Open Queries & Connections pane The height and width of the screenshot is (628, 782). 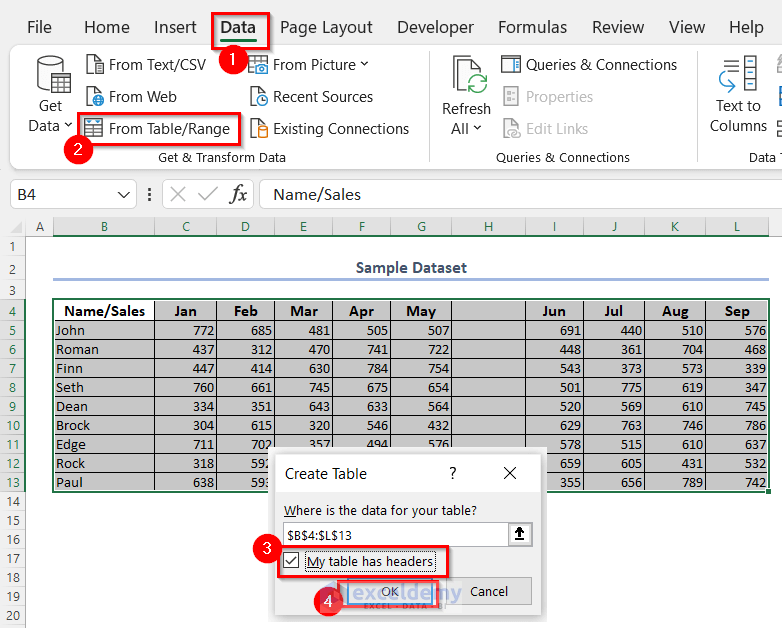590,65
